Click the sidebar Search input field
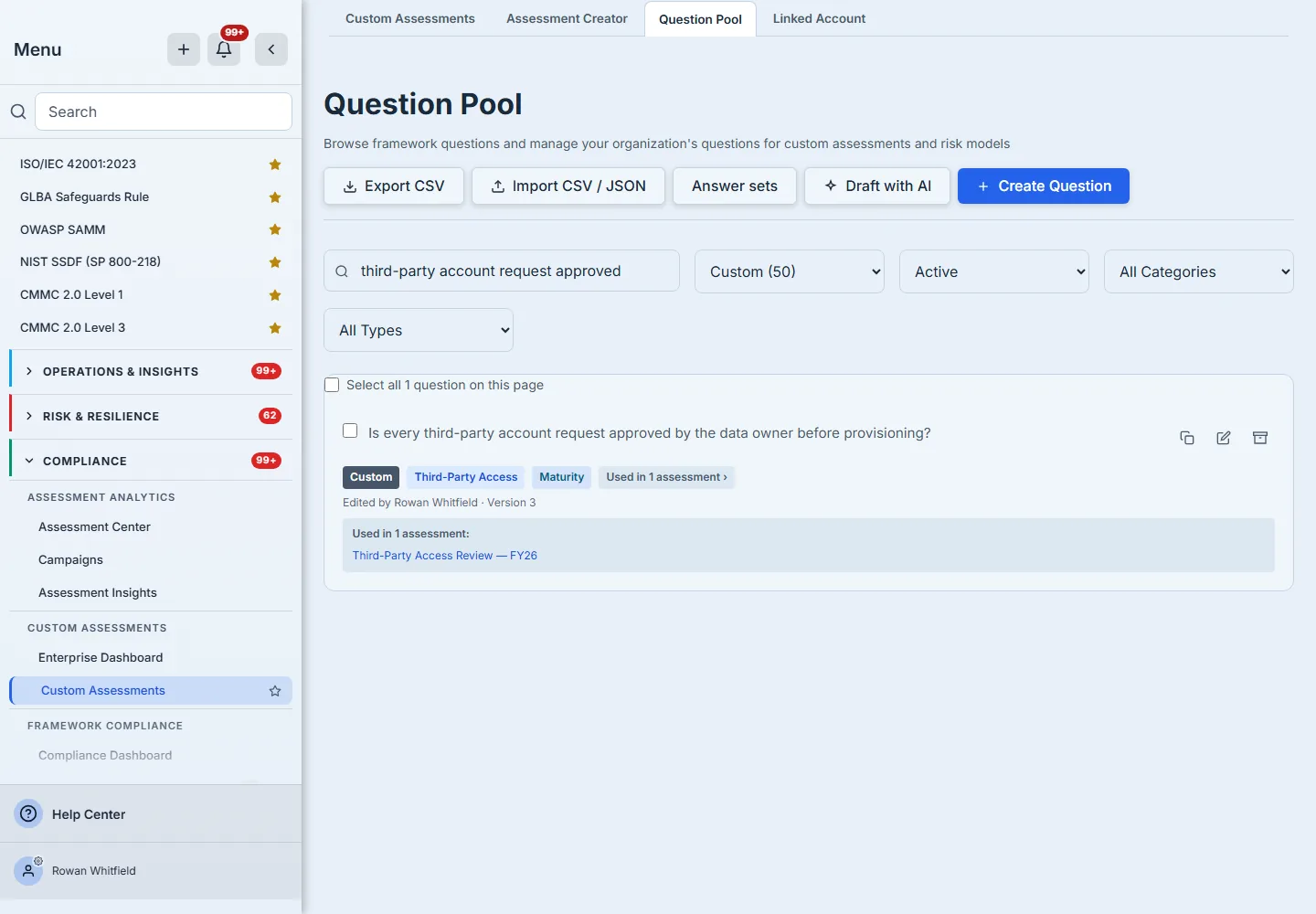The image size is (1316, 914). click(164, 112)
